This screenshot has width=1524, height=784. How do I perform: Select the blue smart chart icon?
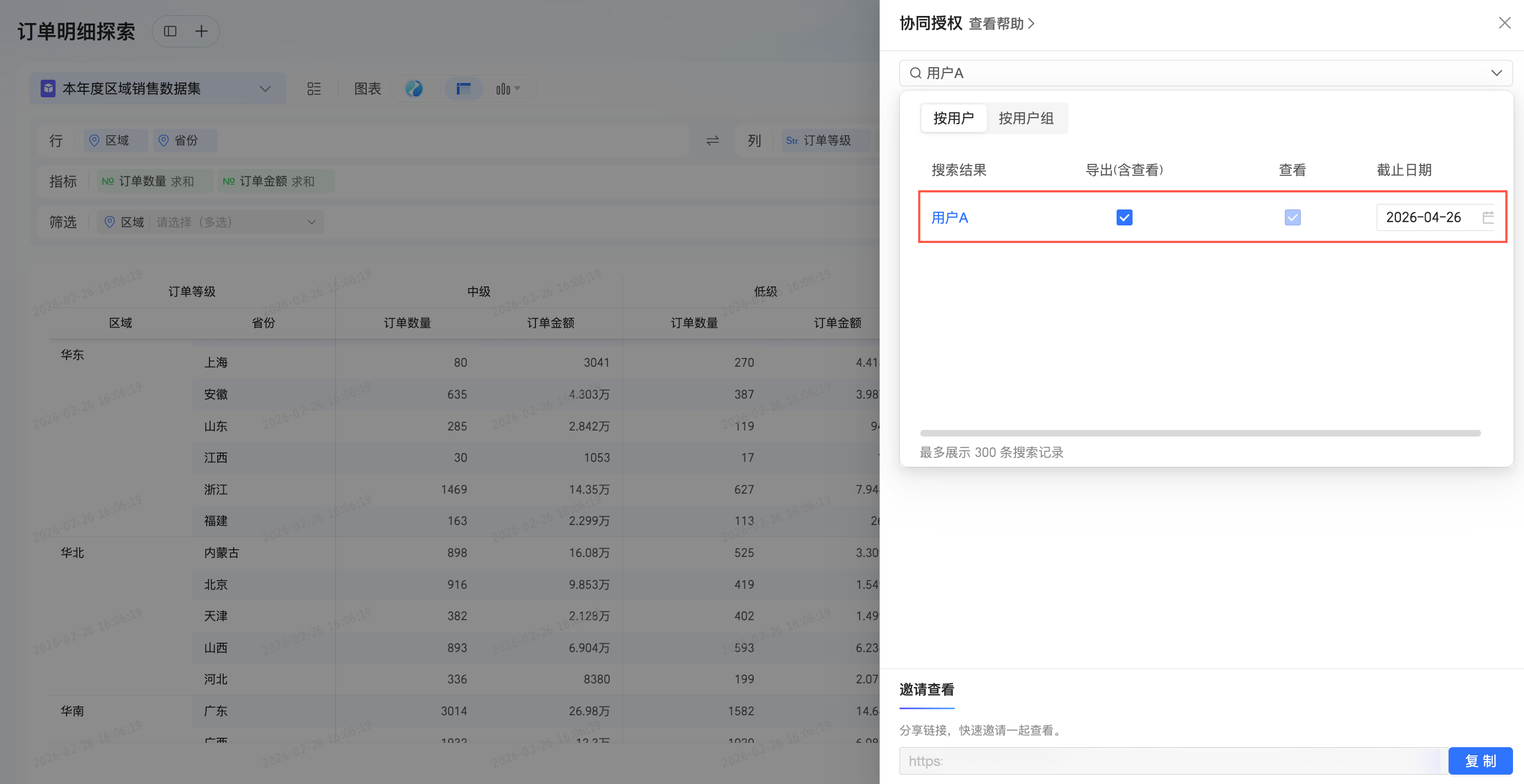pos(414,89)
